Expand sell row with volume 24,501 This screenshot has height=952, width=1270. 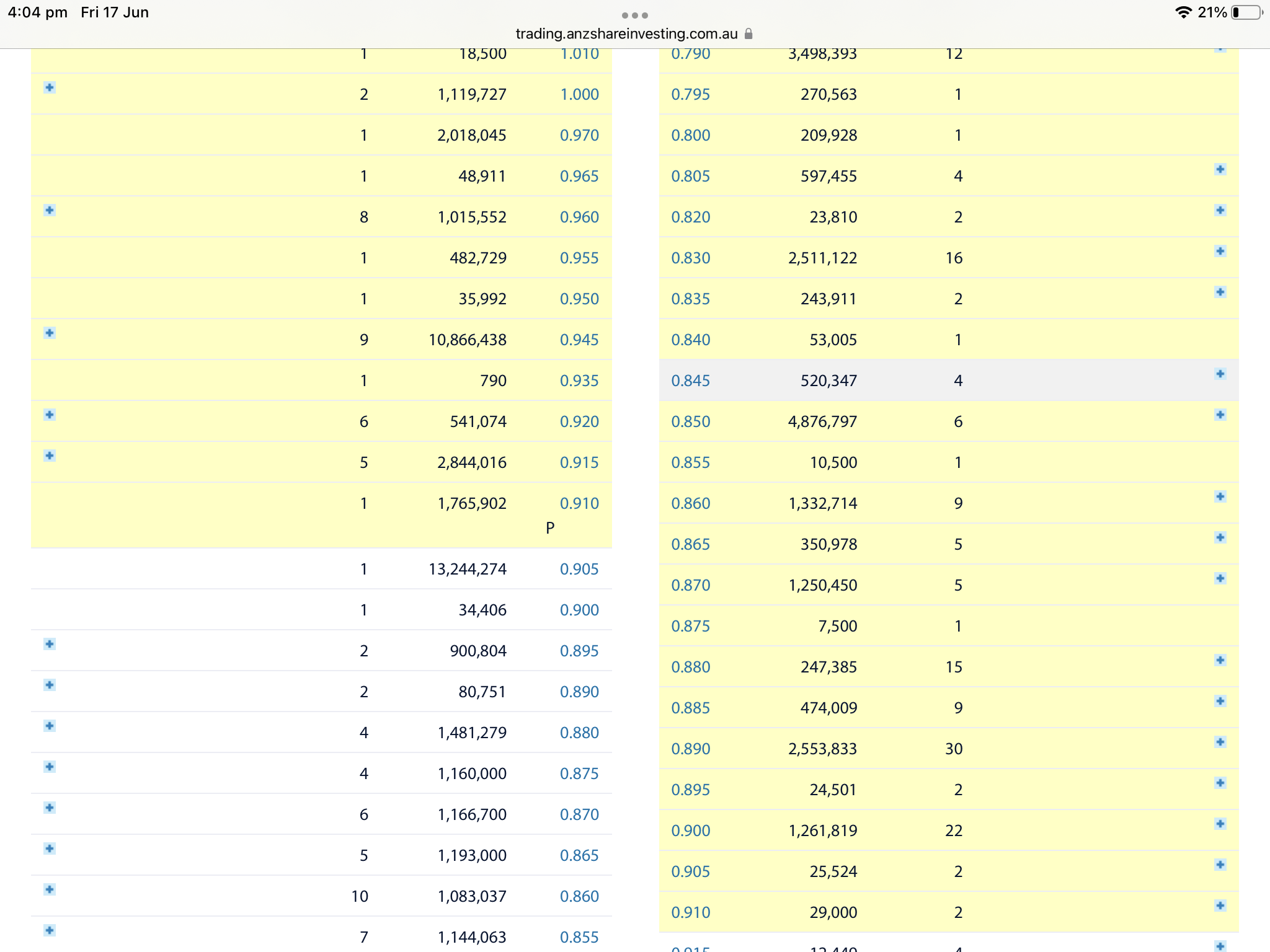point(1220,783)
